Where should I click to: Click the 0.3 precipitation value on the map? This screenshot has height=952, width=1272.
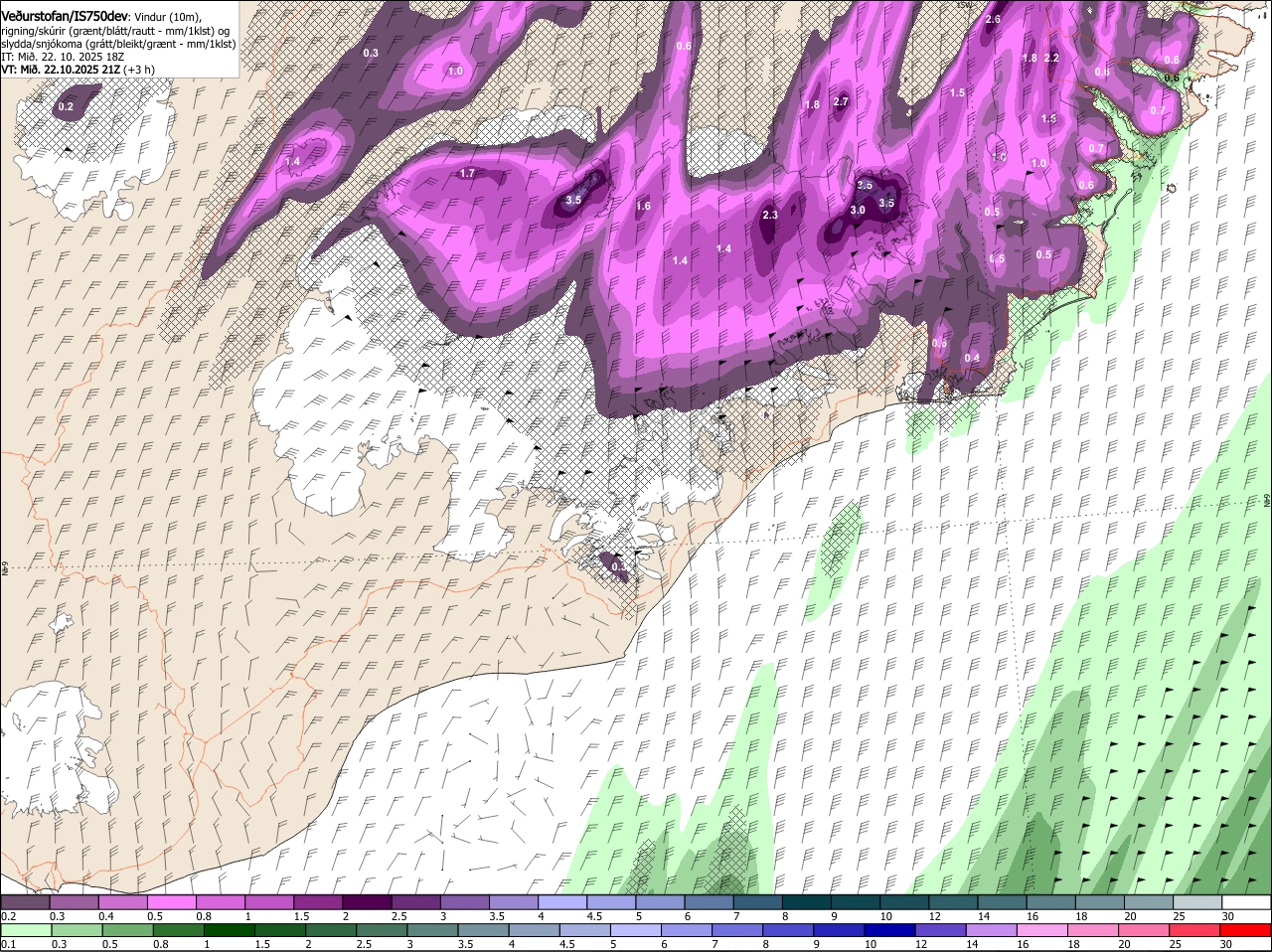[x=371, y=53]
